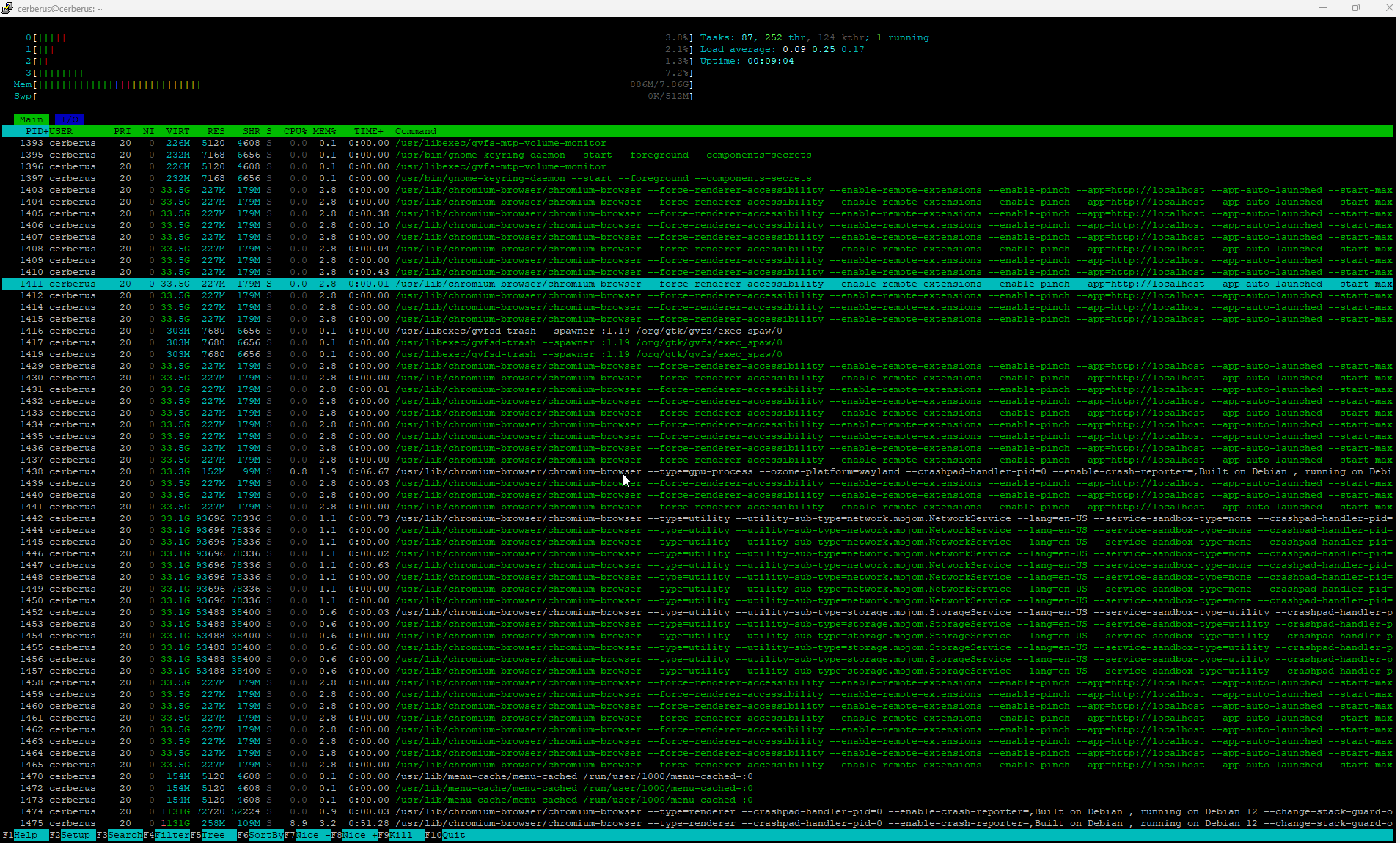Sort by the VIRT column header
The image size is (1400, 843).
(178, 131)
